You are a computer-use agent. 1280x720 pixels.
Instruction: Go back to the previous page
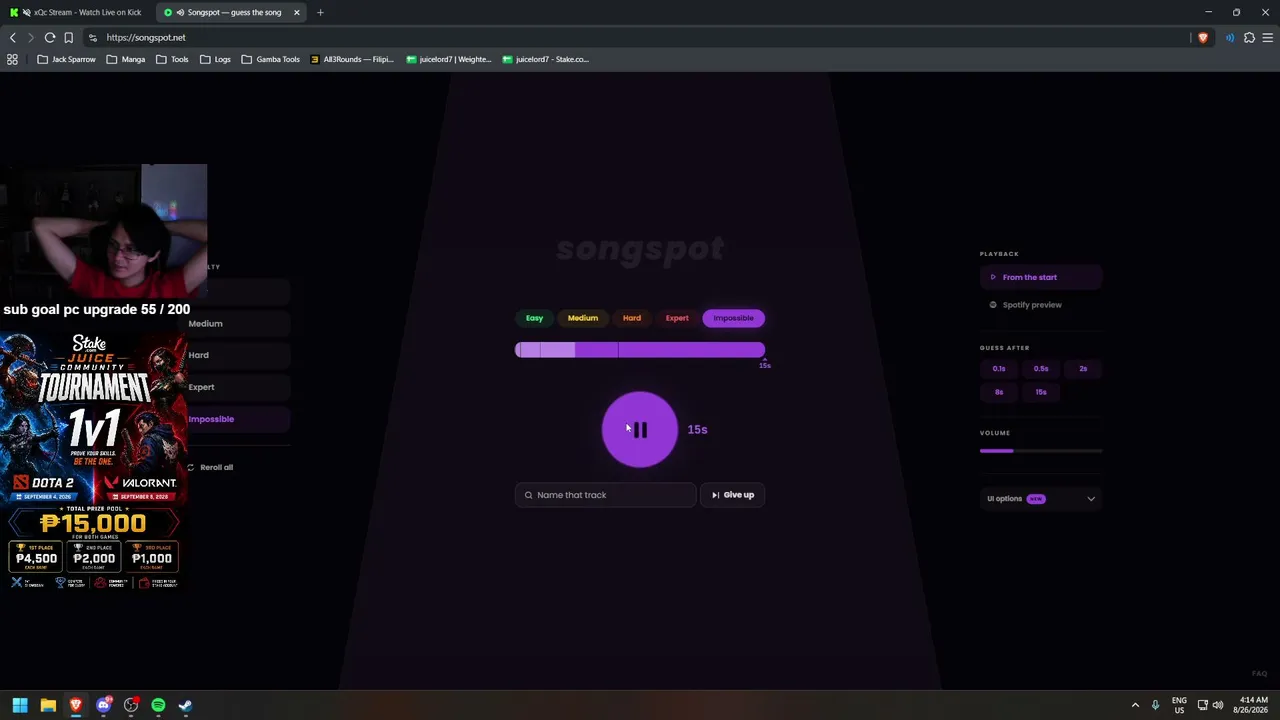[x=13, y=38]
